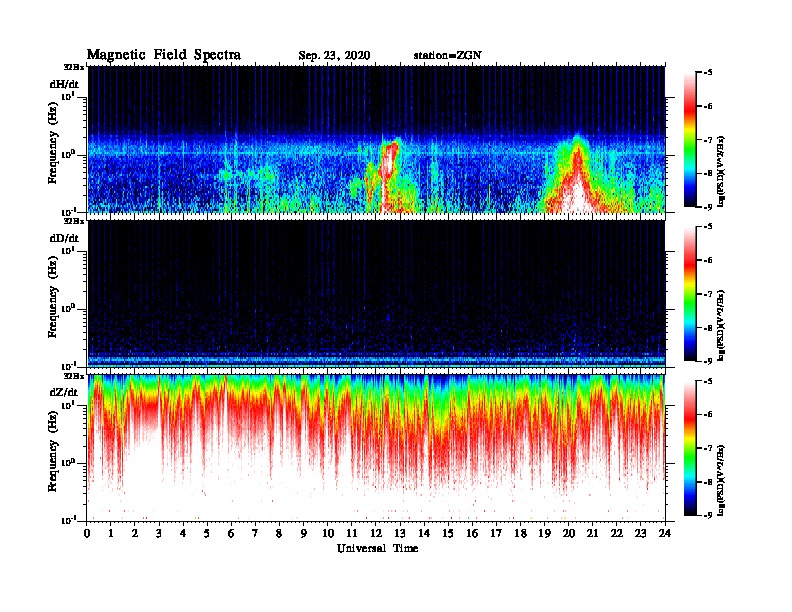Click time axis tick label "4"
The image size is (792, 612).
pyautogui.click(x=183, y=534)
